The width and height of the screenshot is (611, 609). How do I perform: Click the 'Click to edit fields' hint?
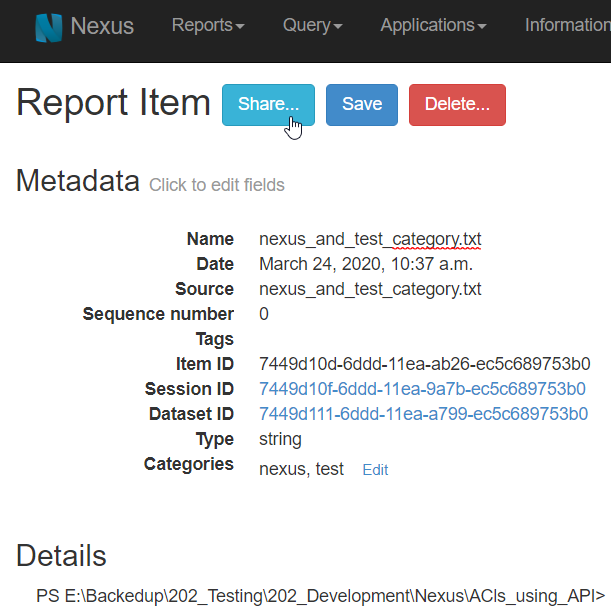[217, 185]
